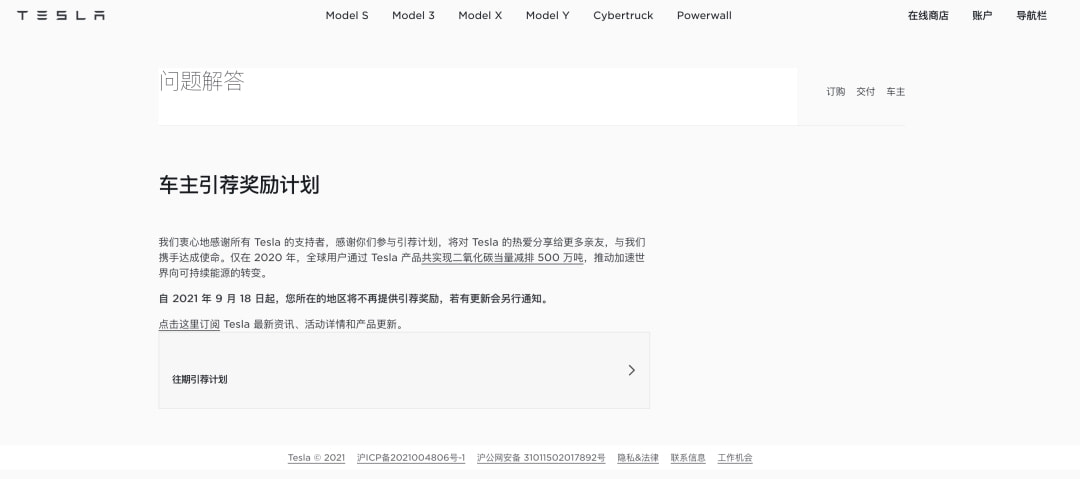Open the 隐私&法律 footer link
Viewport: 1080px width, 479px height.
[638, 458]
